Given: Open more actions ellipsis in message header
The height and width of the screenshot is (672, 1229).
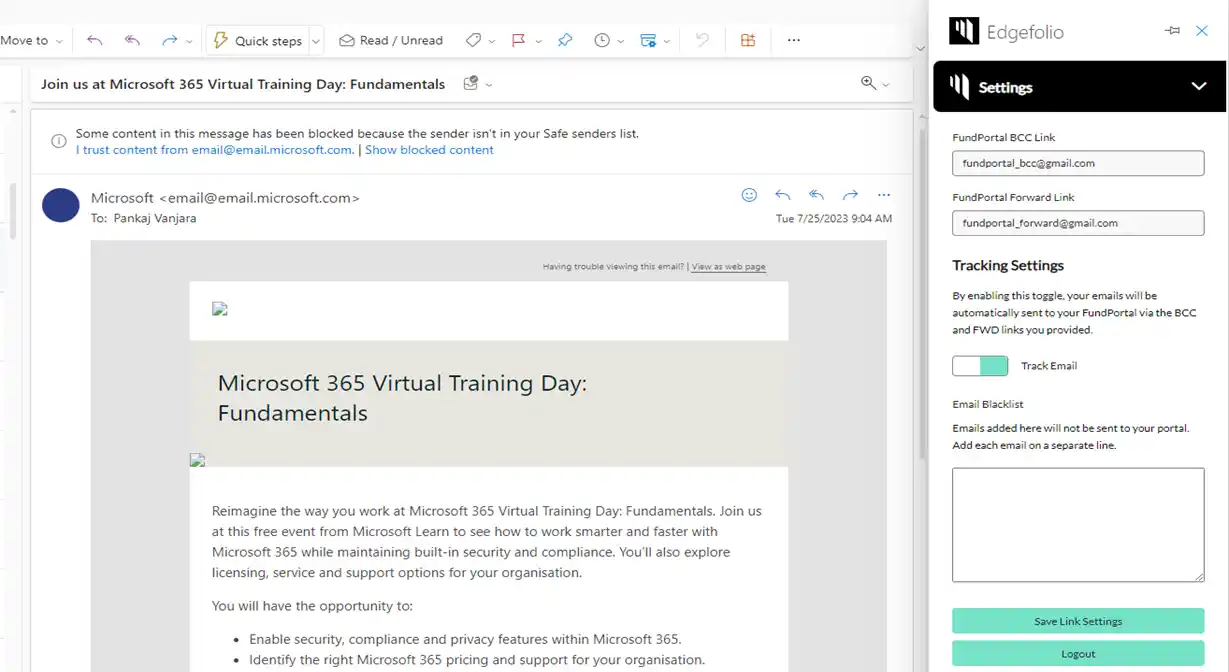Looking at the screenshot, I should click(884, 195).
